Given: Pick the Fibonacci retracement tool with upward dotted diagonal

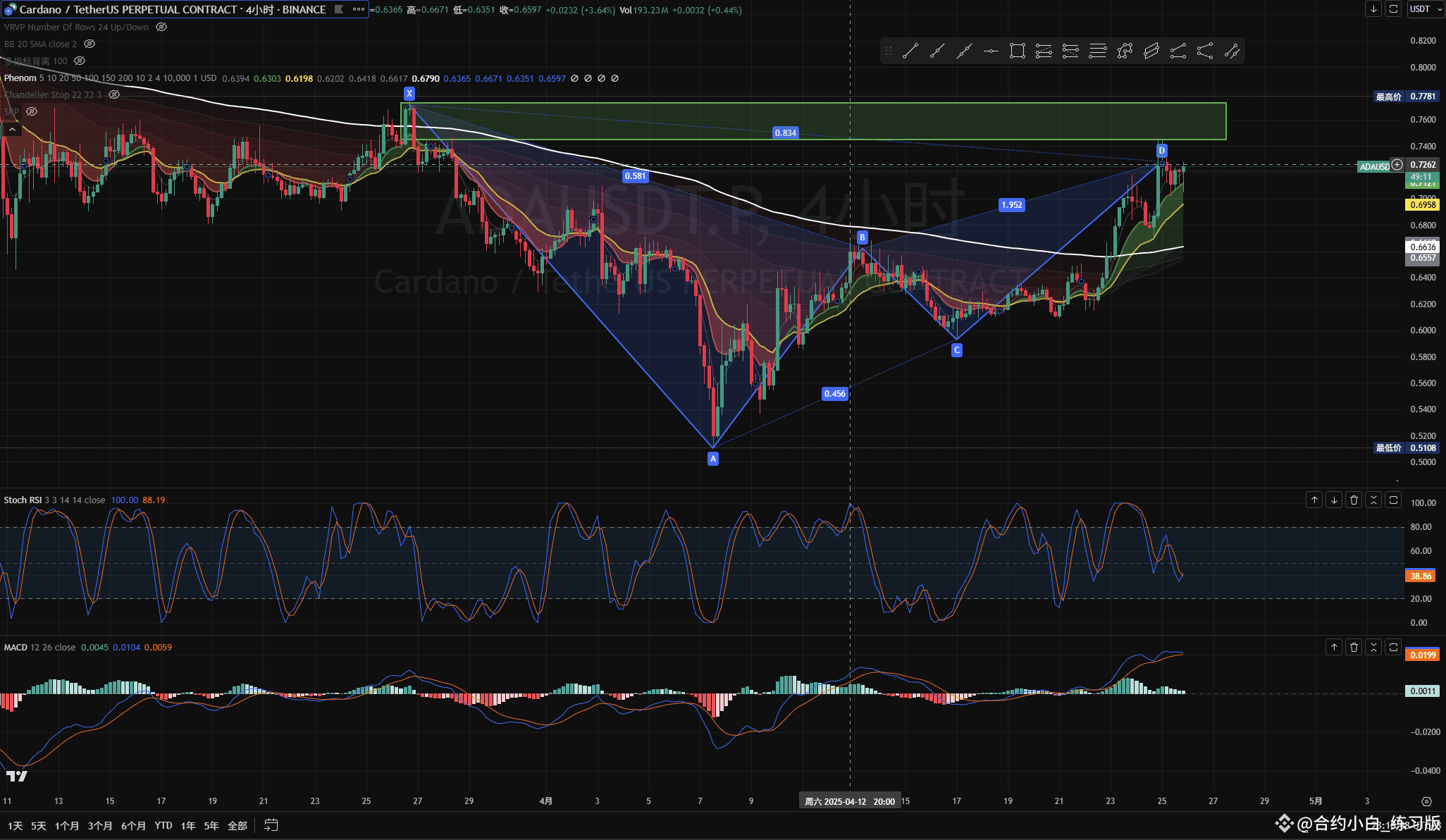Looking at the screenshot, I should point(1044,51).
